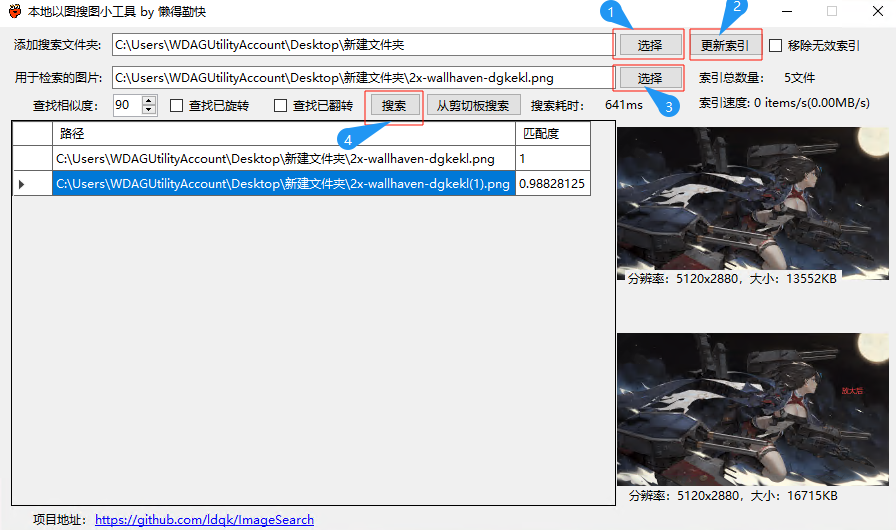Minimize the window
This screenshot has height=530, width=896.
787,11
